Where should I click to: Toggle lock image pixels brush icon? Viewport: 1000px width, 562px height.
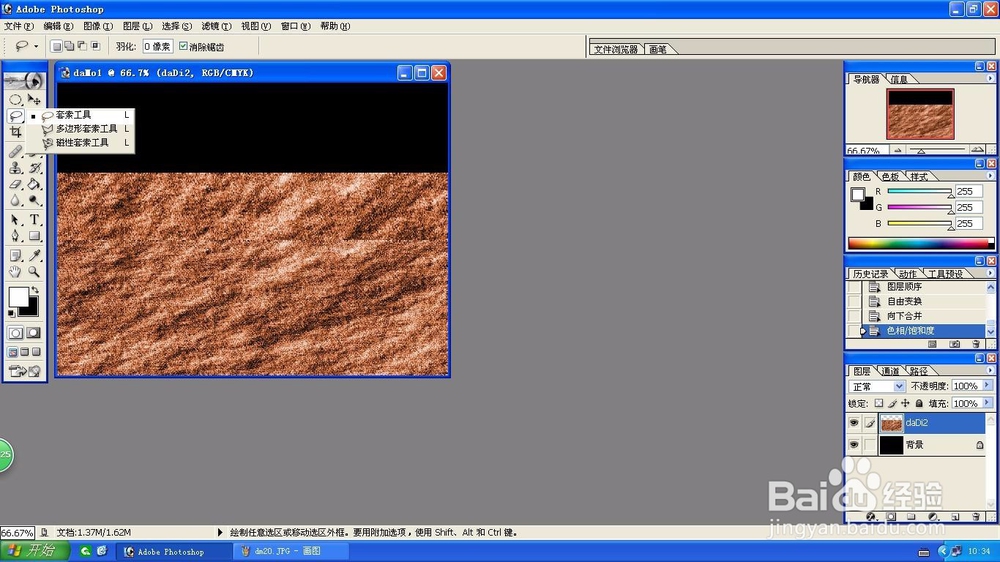(x=892, y=403)
